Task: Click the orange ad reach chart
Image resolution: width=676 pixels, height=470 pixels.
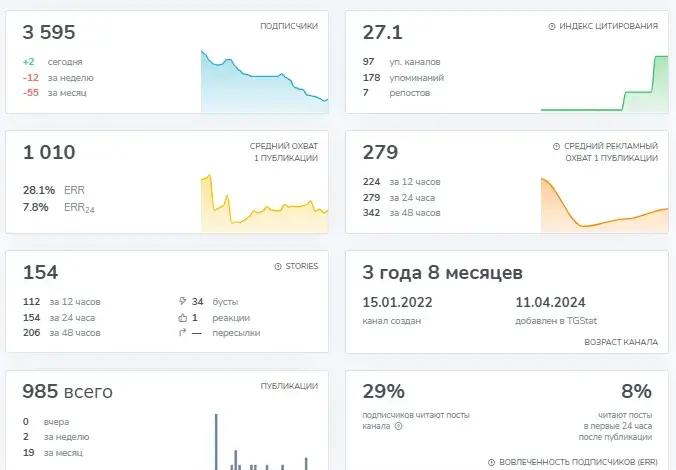Action: tap(604, 205)
